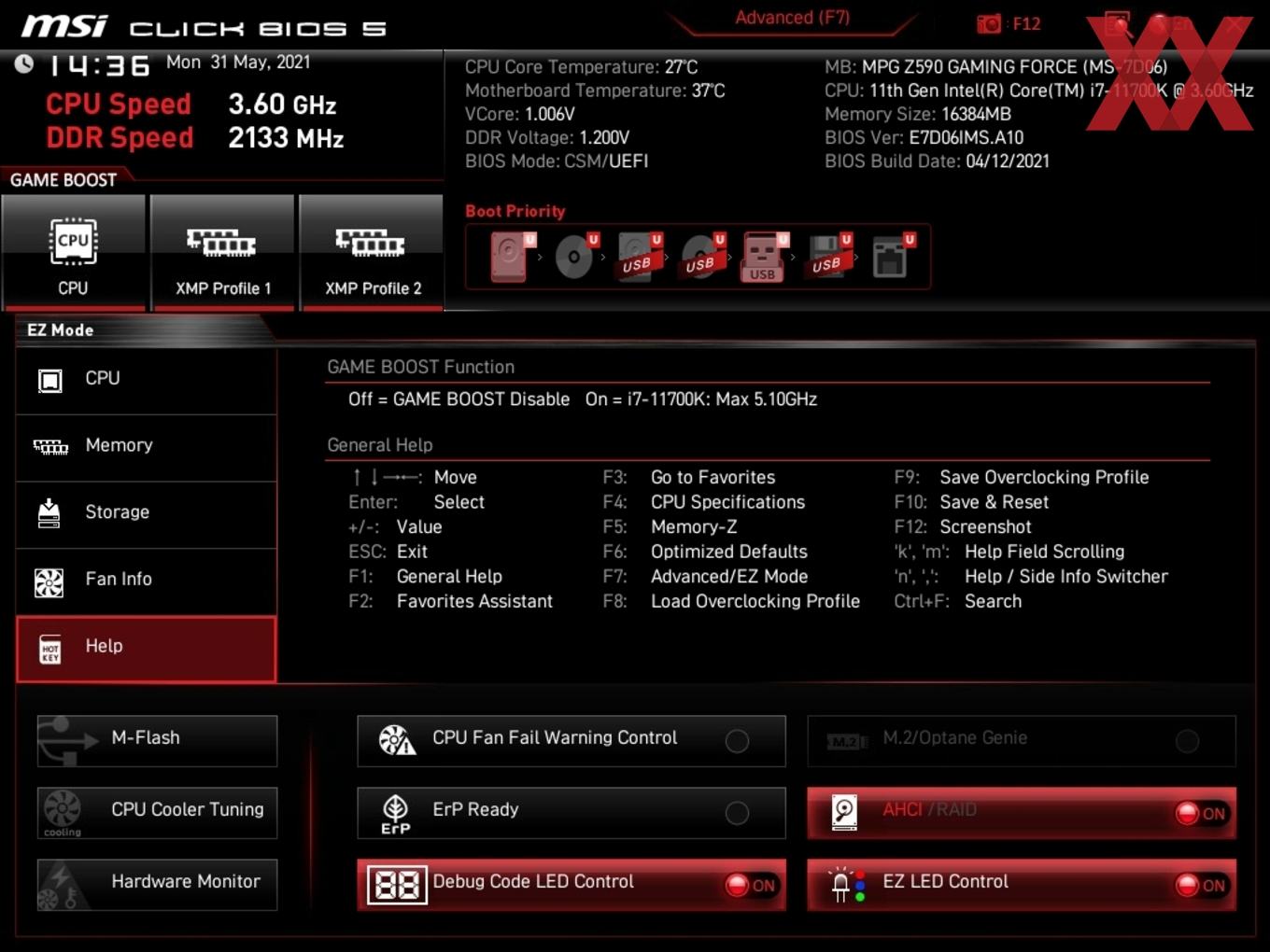Click the F5: Memory-Z help entry
Viewport: 1270px width, 952px height.
(x=670, y=527)
